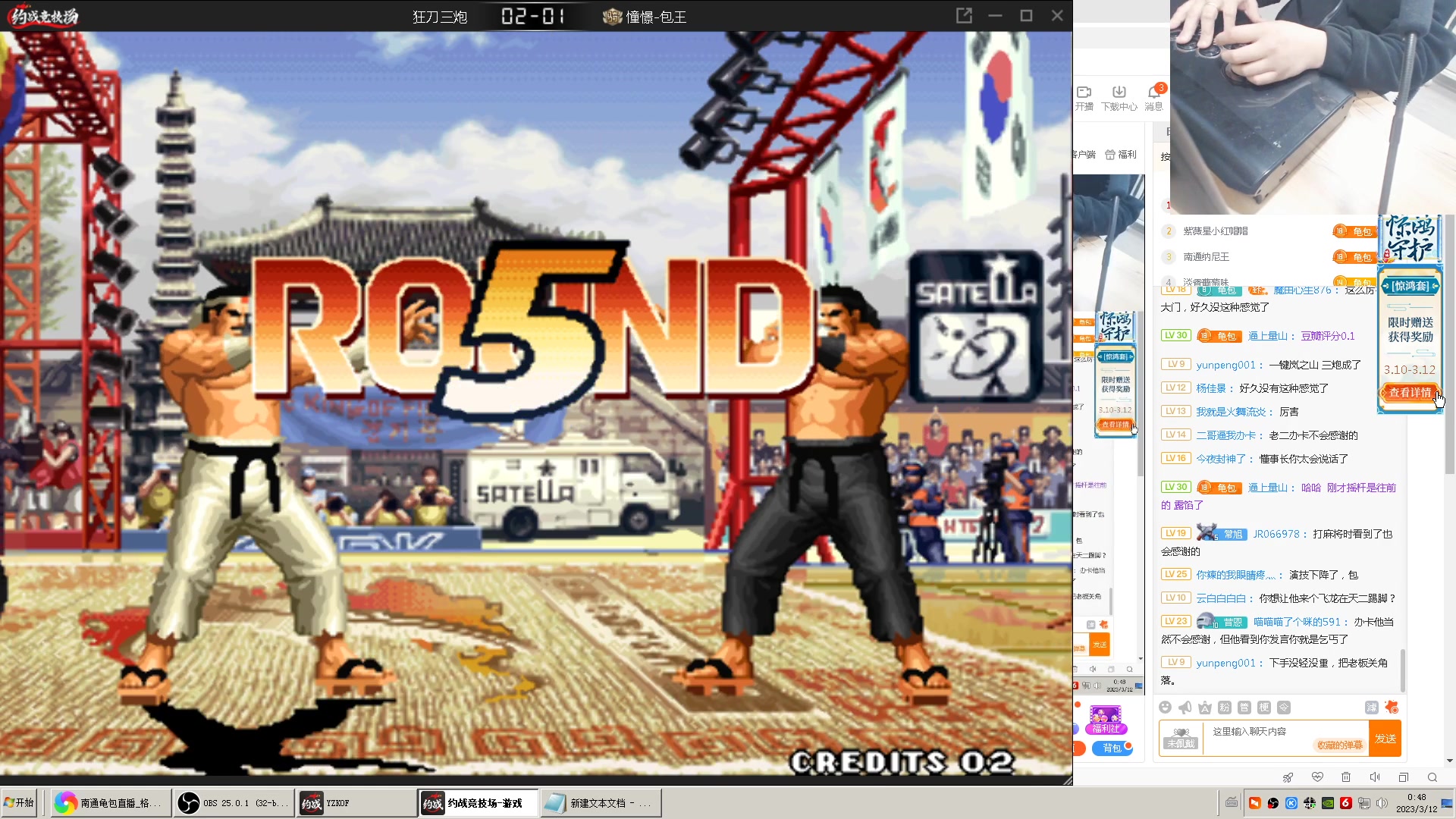This screenshot has width=1456, height=819.
Task: Click the blue K icon in system tray
Action: pos(1291,803)
